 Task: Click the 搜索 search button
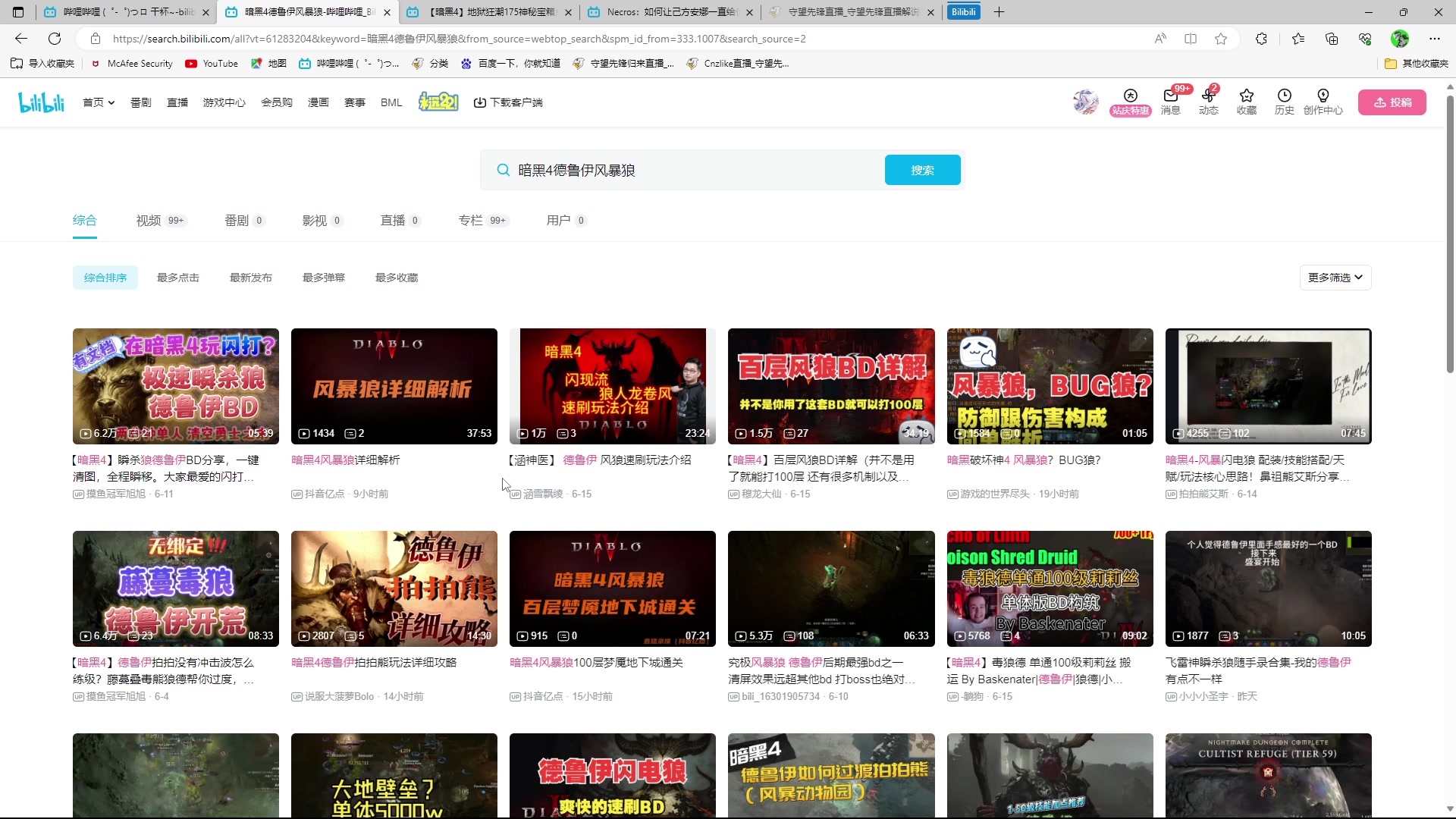click(922, 169)
